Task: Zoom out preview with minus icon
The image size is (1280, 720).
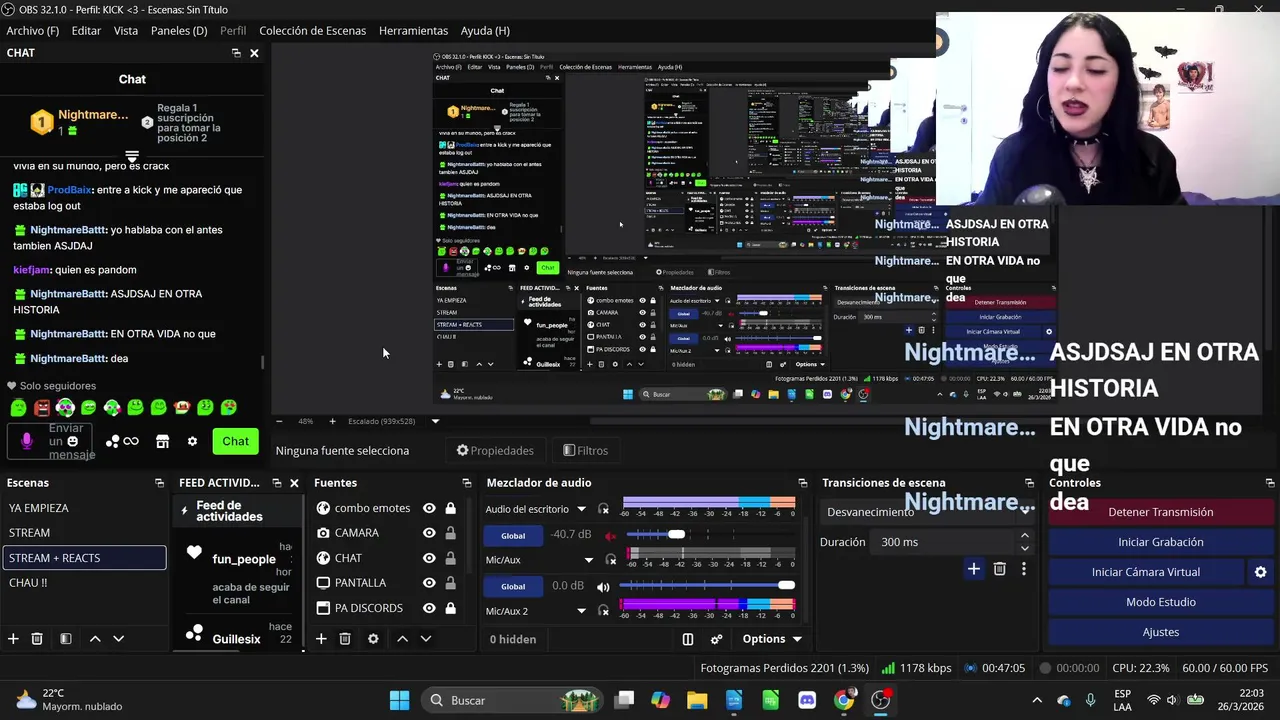Action: click(279, 421)
